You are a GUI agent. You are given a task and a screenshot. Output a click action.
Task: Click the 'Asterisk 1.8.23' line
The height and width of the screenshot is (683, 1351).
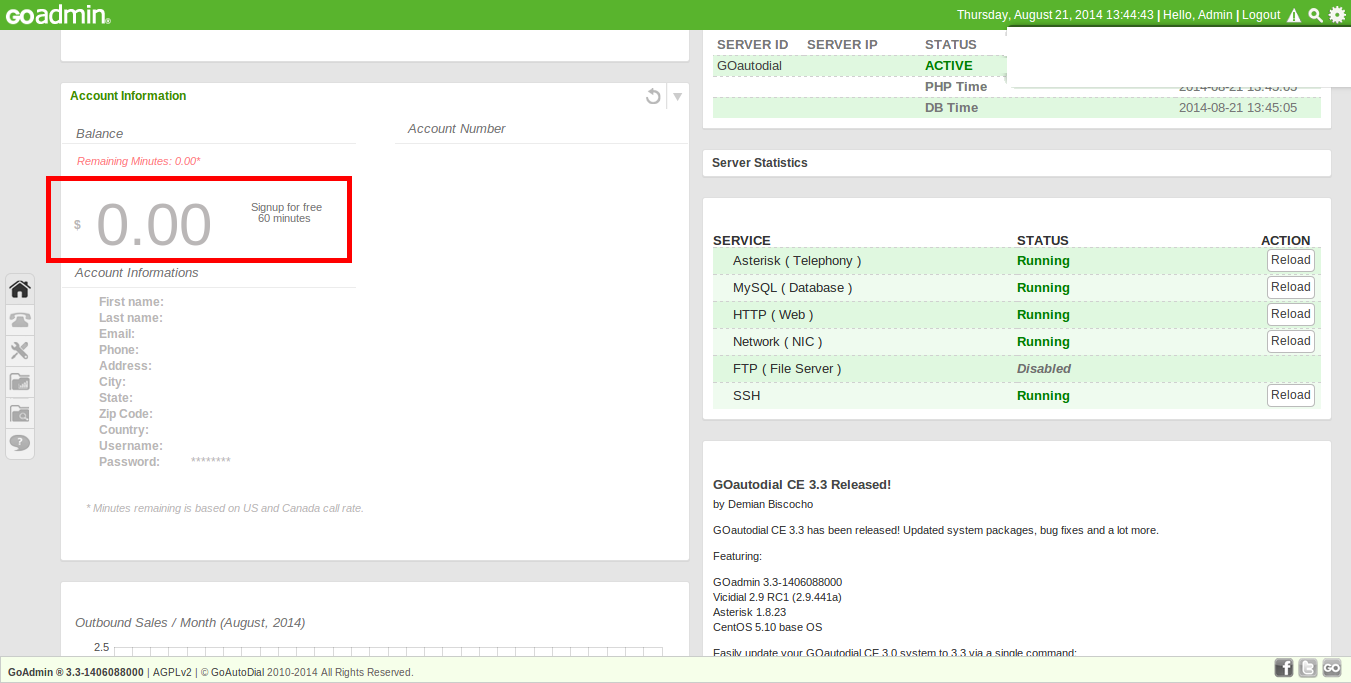(749, 612)
